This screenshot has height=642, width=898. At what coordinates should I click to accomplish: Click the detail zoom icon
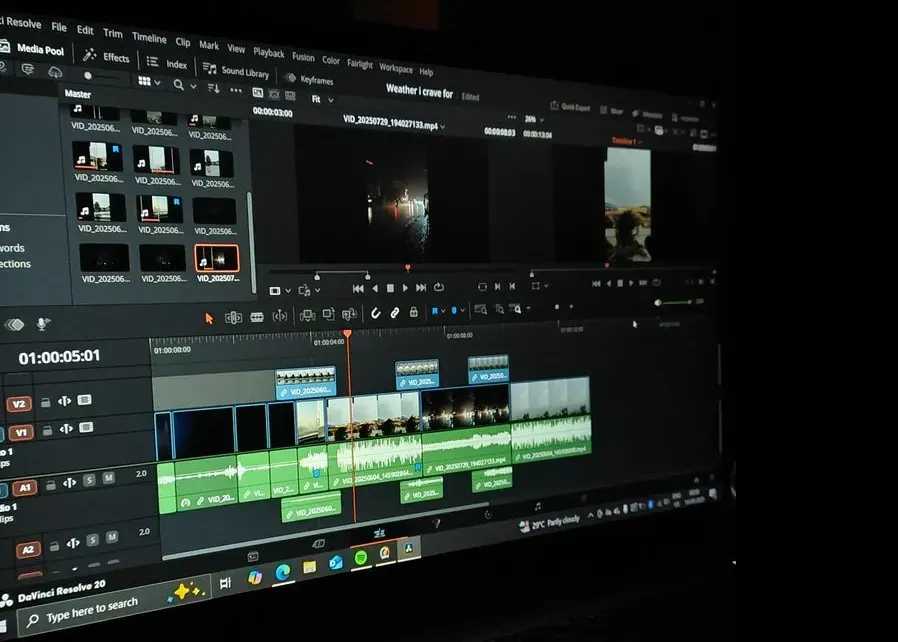(x=499, y=309)
